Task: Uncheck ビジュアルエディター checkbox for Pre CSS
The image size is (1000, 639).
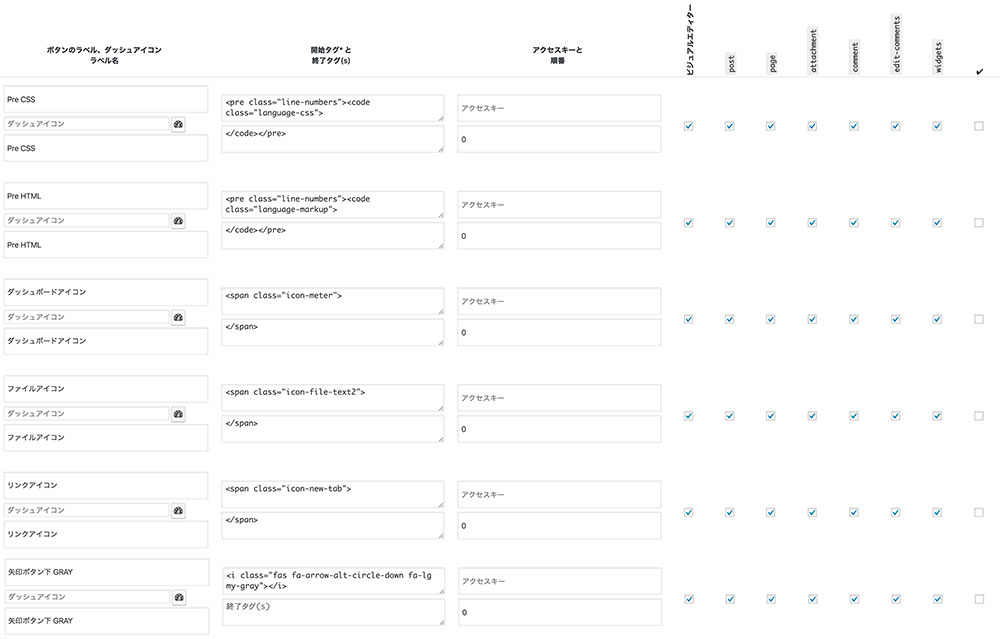Action: pyautogui.click(x=688, y=126)
